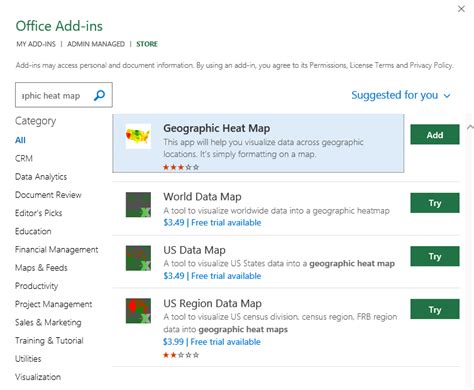Select the Education category
The image size is (474, 390).
tap(33, 231)
